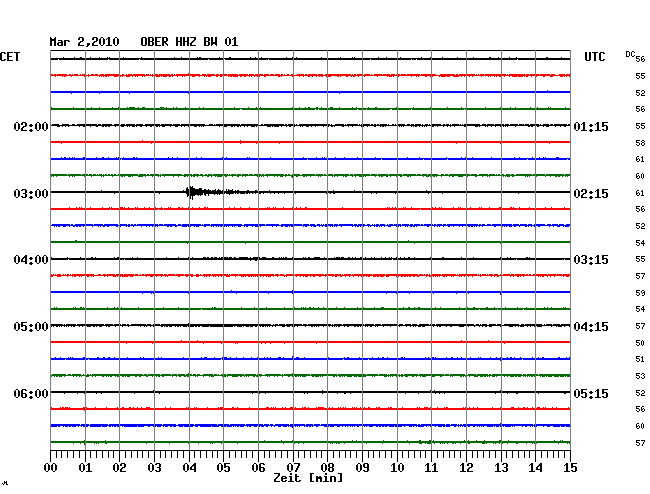Click the '02' minute tick label
Screen dimensions: 650x494
tap(119, 468)
